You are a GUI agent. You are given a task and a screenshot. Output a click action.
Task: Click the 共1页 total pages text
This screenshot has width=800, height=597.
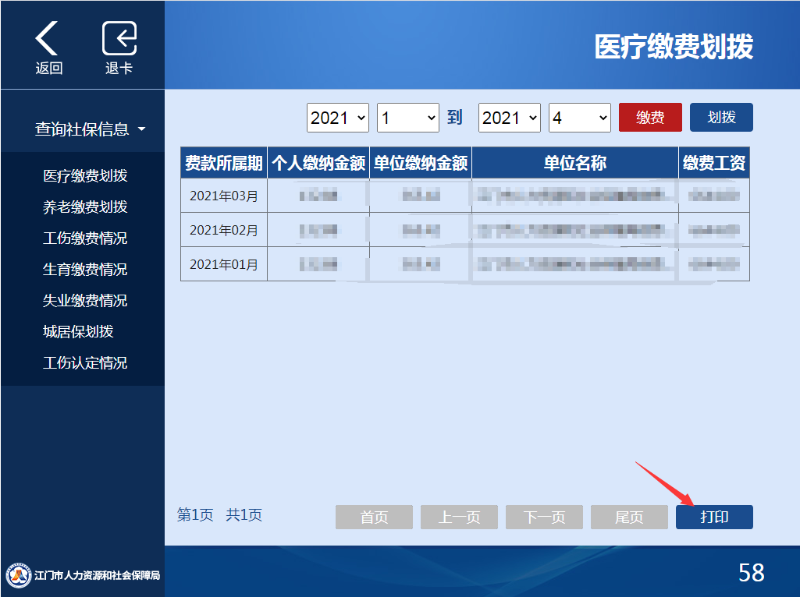point(244,515)
